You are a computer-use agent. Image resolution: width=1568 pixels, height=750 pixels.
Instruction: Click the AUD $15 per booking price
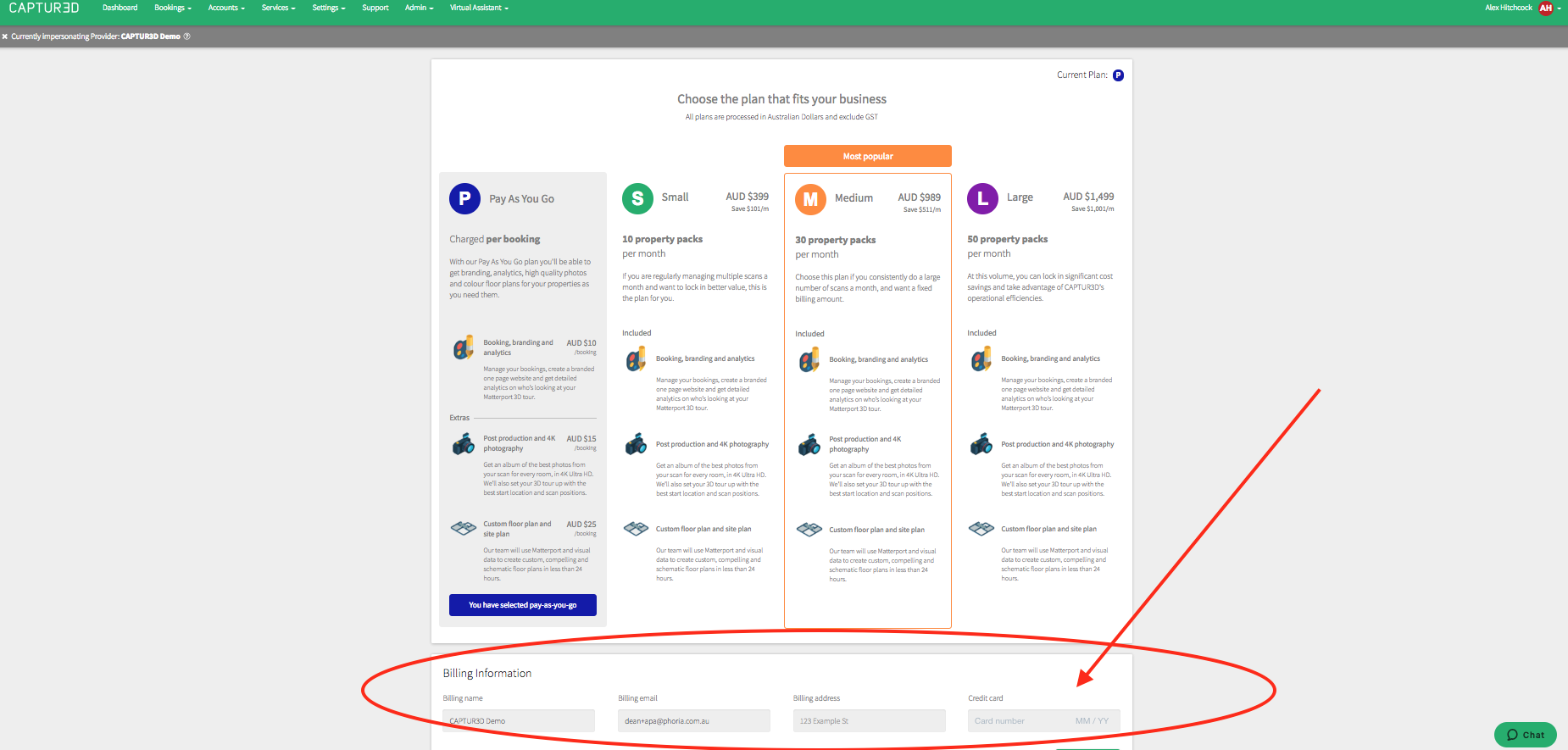(x=581, y=439)
